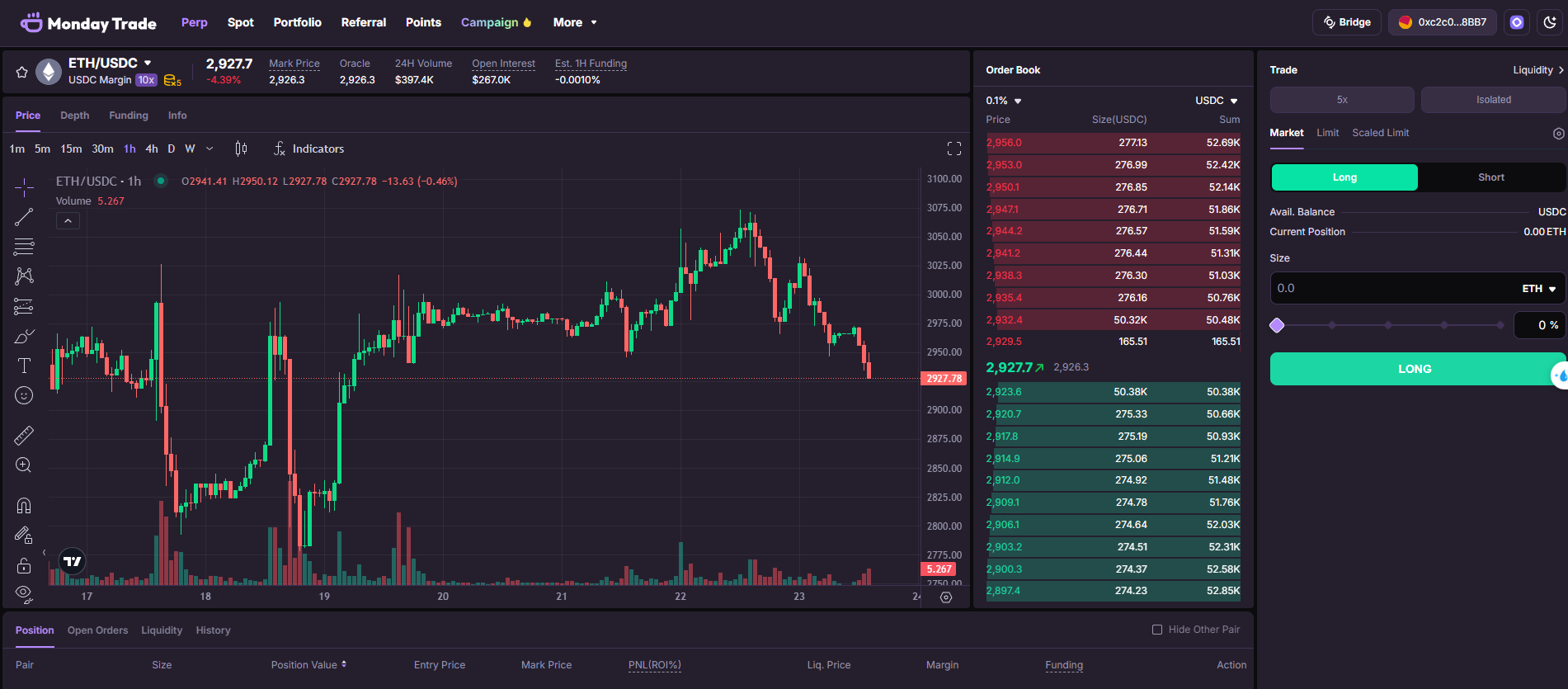Switch order side to Short
Viewport: 1568px width, 689px height.
(x=1490, y=177)
